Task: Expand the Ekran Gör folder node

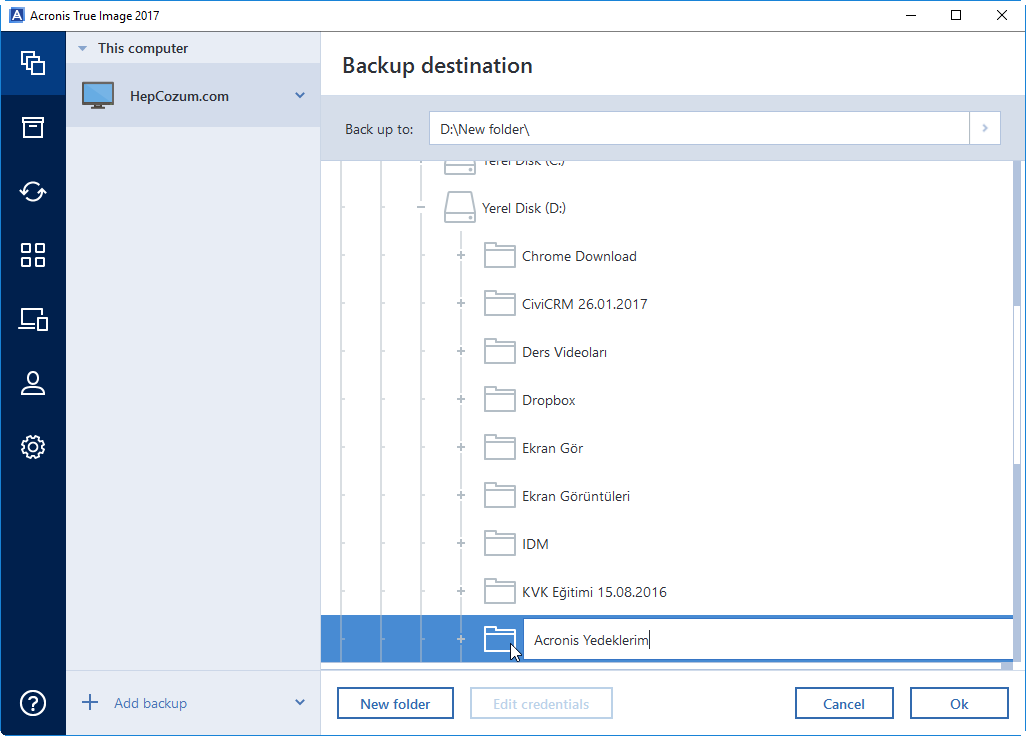Action: [461, 447]
